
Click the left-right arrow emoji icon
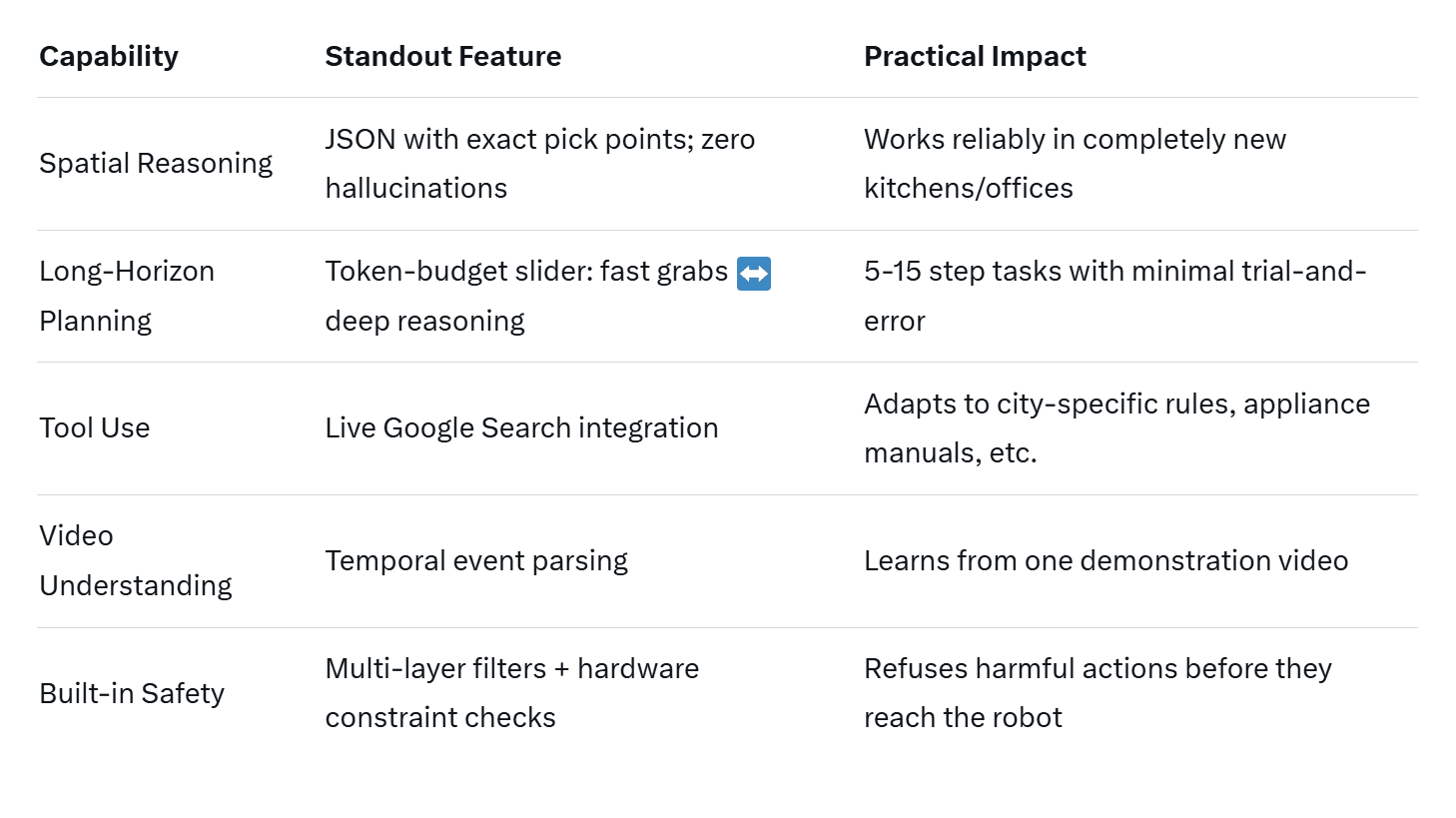[753, 273]
